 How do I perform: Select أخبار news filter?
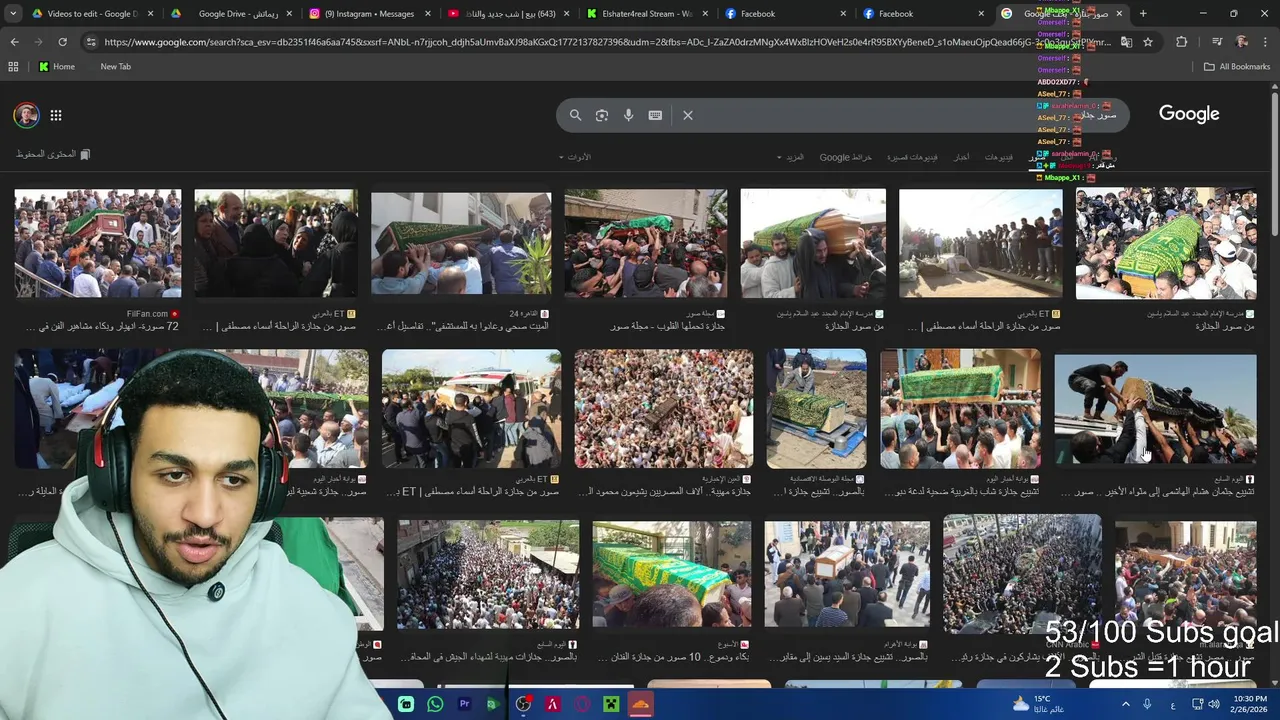(x=961, y=157)
